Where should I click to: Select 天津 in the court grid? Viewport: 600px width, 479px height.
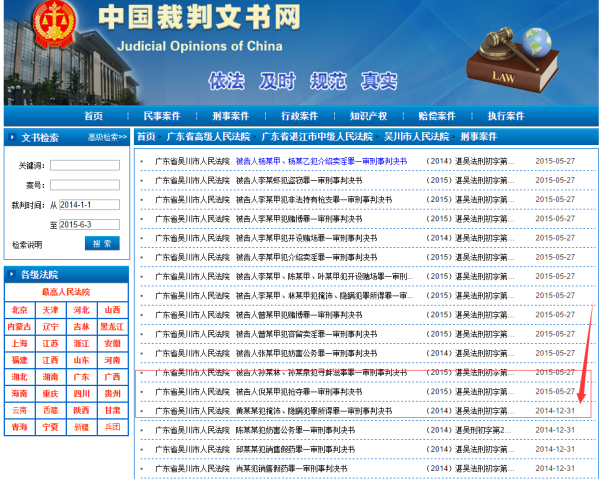(51, 310)
